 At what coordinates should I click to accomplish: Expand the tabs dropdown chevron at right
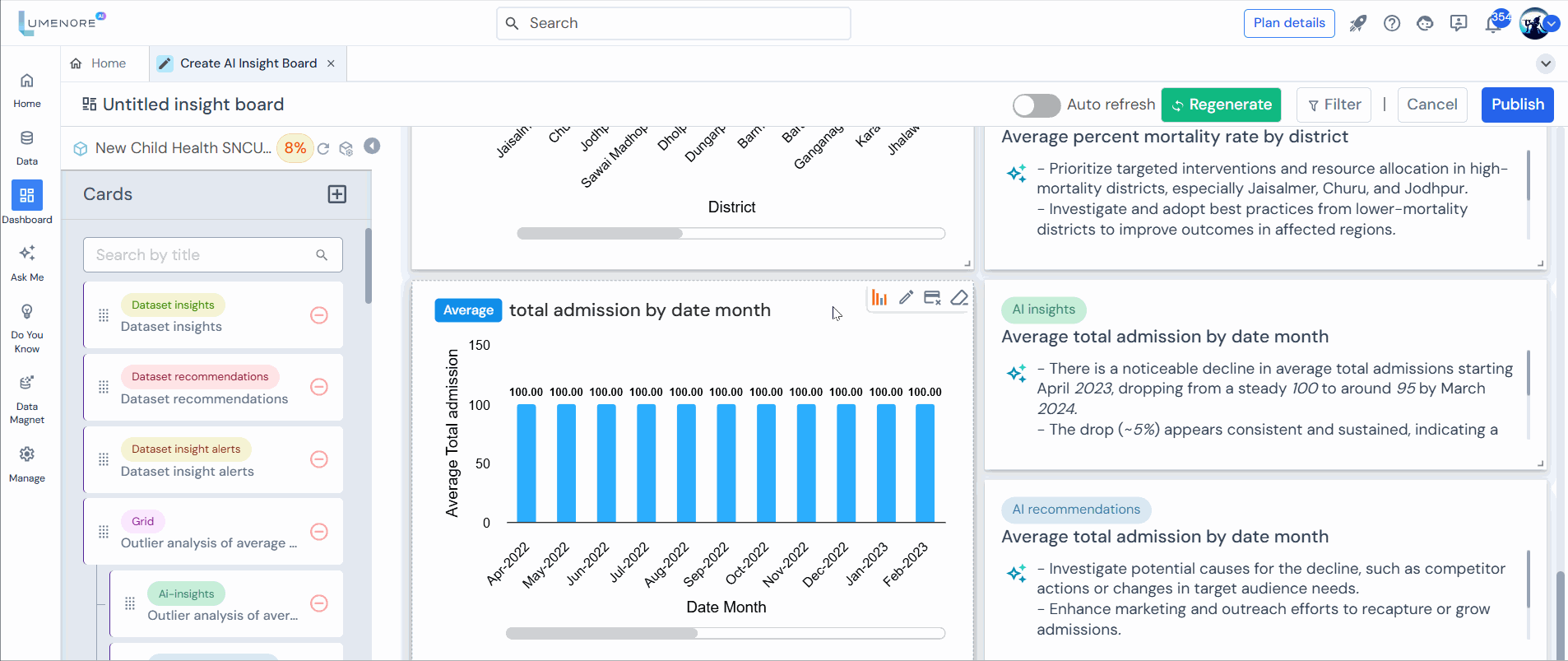click(1546, 63)
